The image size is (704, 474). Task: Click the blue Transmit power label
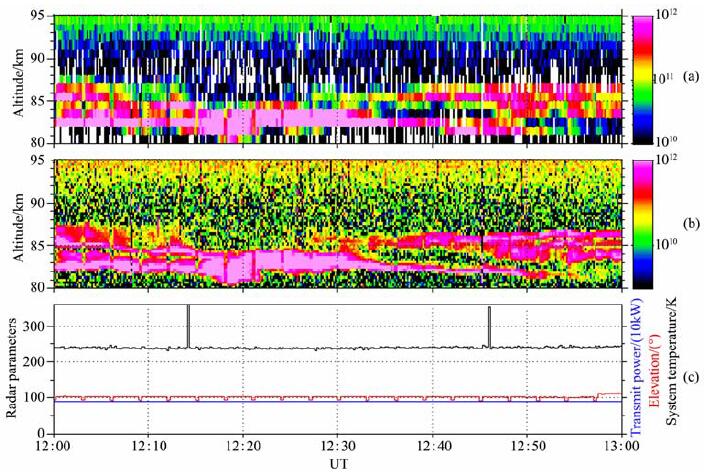(x=635, y=367)
